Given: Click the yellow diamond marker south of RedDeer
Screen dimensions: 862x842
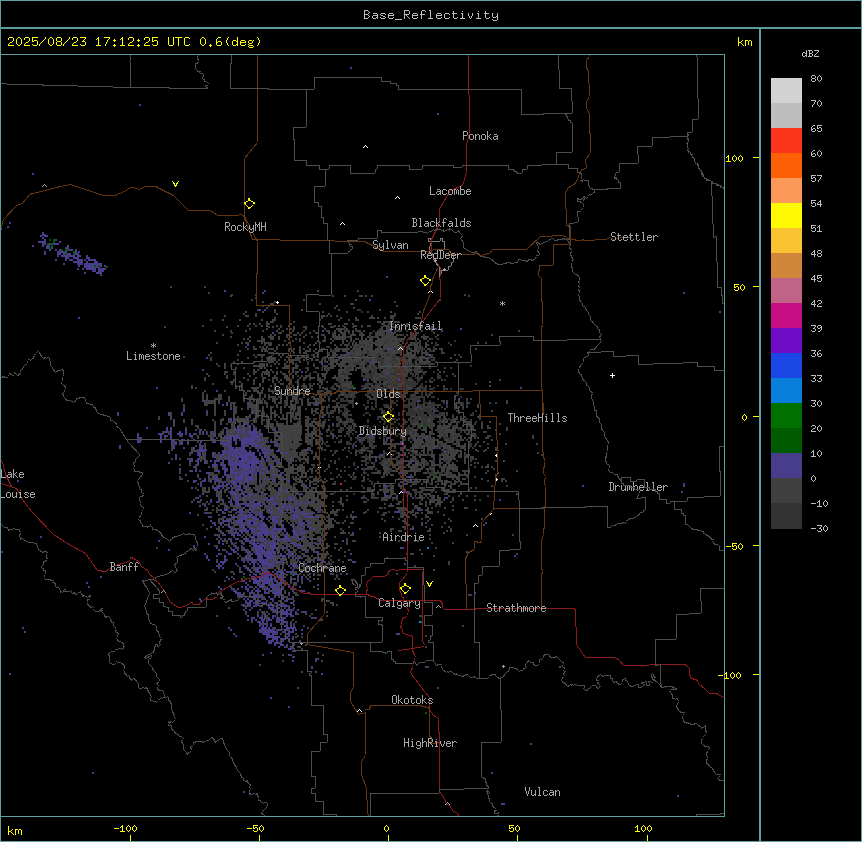Looking at the screenshot, I should [x=426, y=281].
